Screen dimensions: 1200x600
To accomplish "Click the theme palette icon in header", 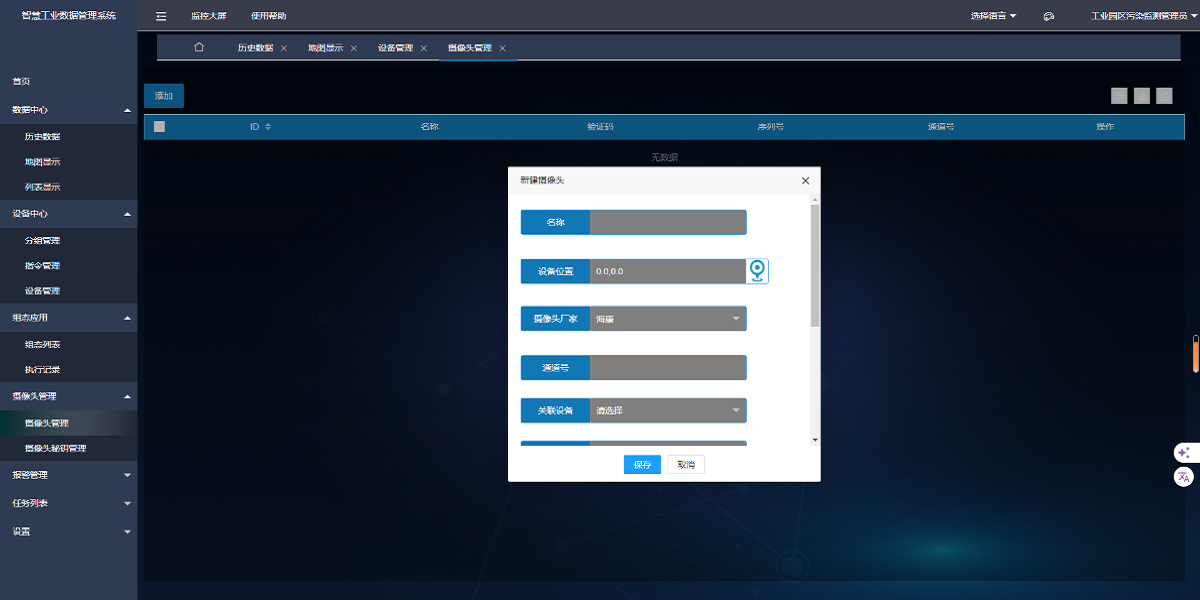I will (1049, 16).
